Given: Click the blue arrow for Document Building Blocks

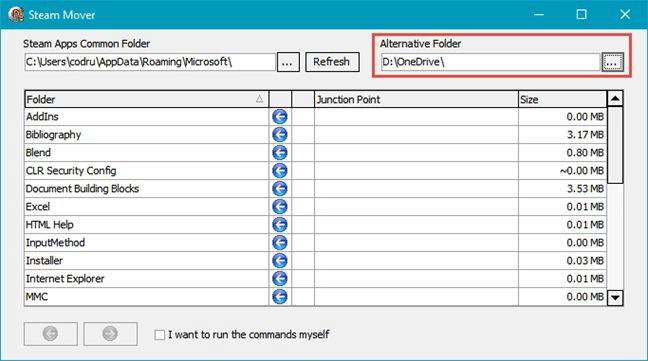Looking at the screenshot, I should pyautogui.click(x=280, y=189).
